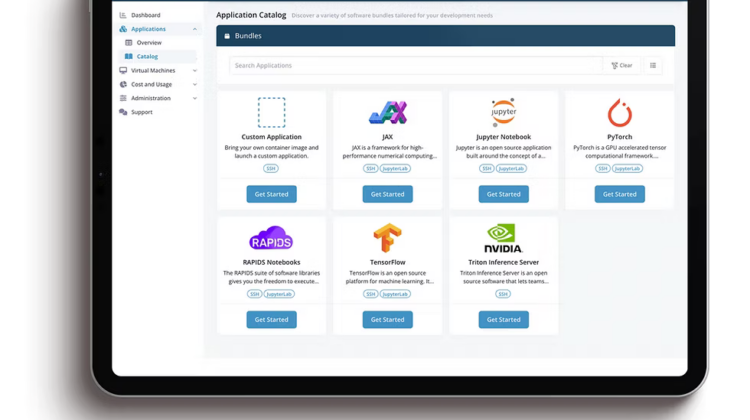Clear the application search filter

point(622,66)
